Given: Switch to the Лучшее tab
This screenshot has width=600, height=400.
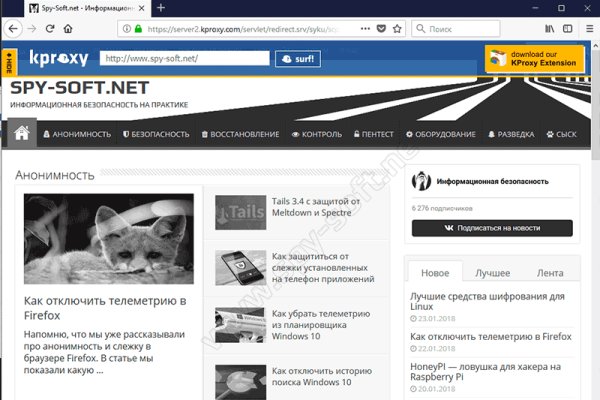Looking at the screenshot, I should point(492,273).
